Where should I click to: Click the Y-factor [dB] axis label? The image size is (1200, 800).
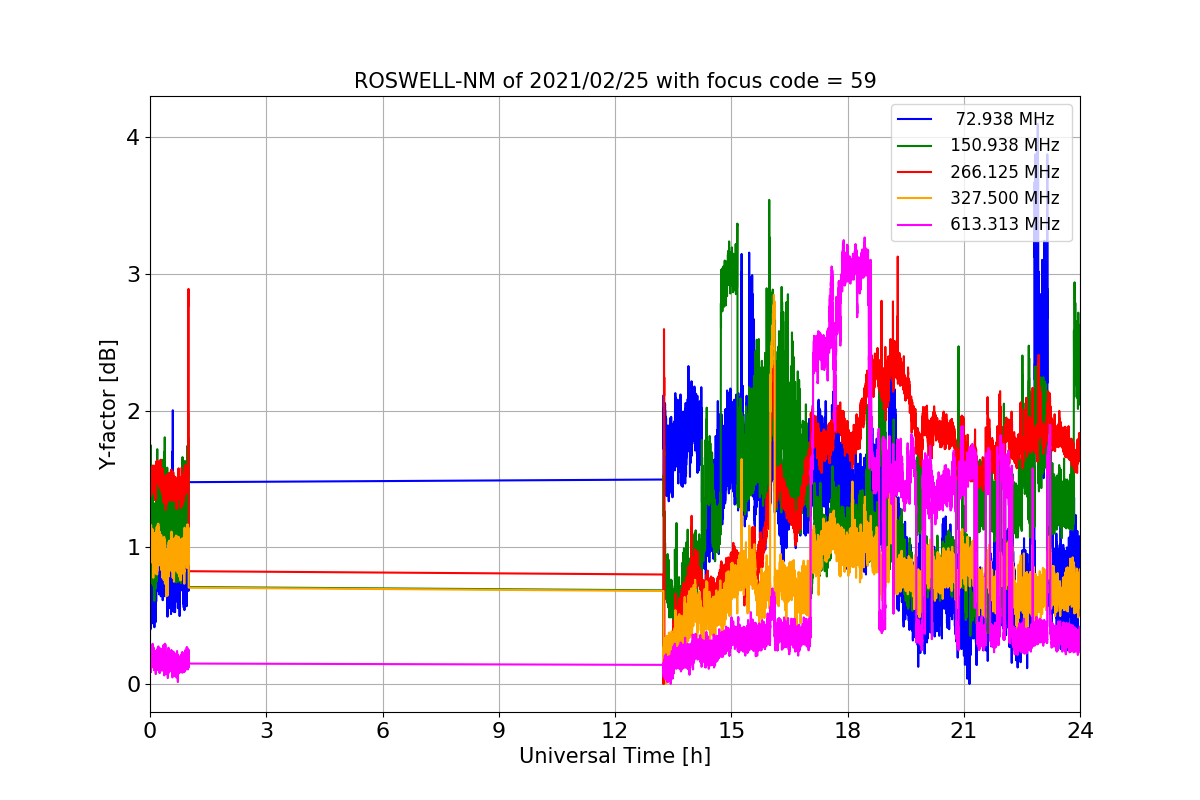point(109,404)
